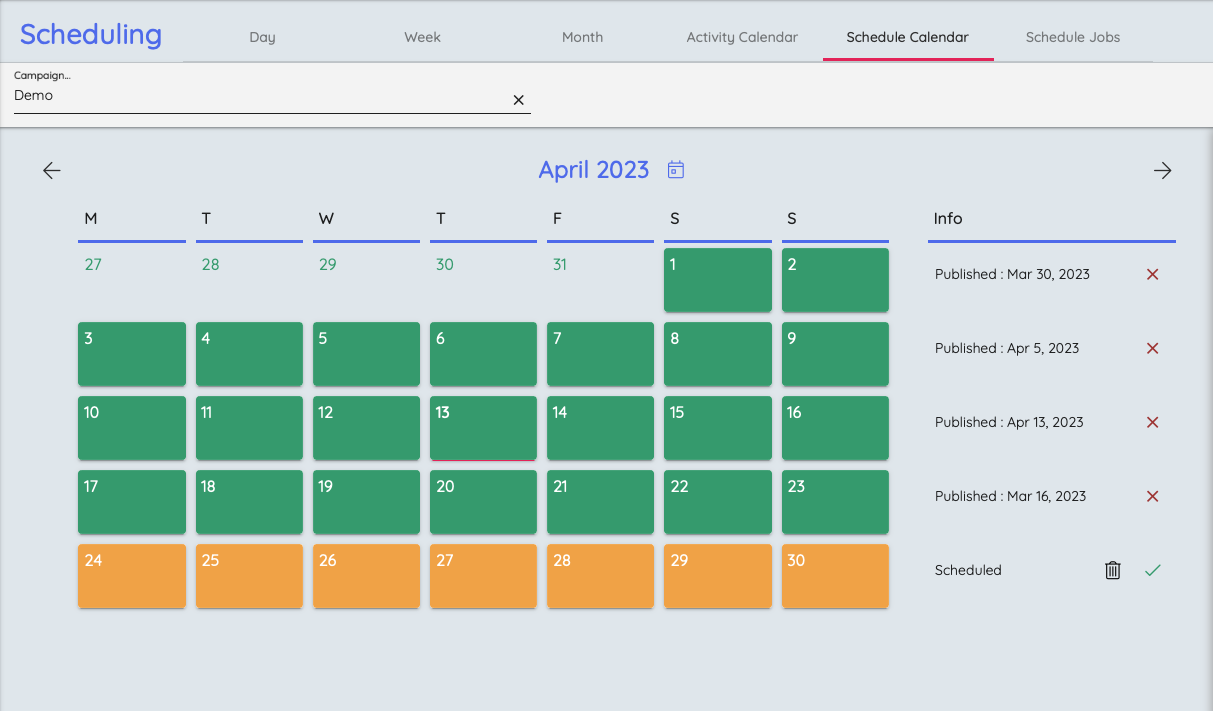Switch to the Week tab
Viewport: 1213px width, 711px height.
click(x=422, y=37)
